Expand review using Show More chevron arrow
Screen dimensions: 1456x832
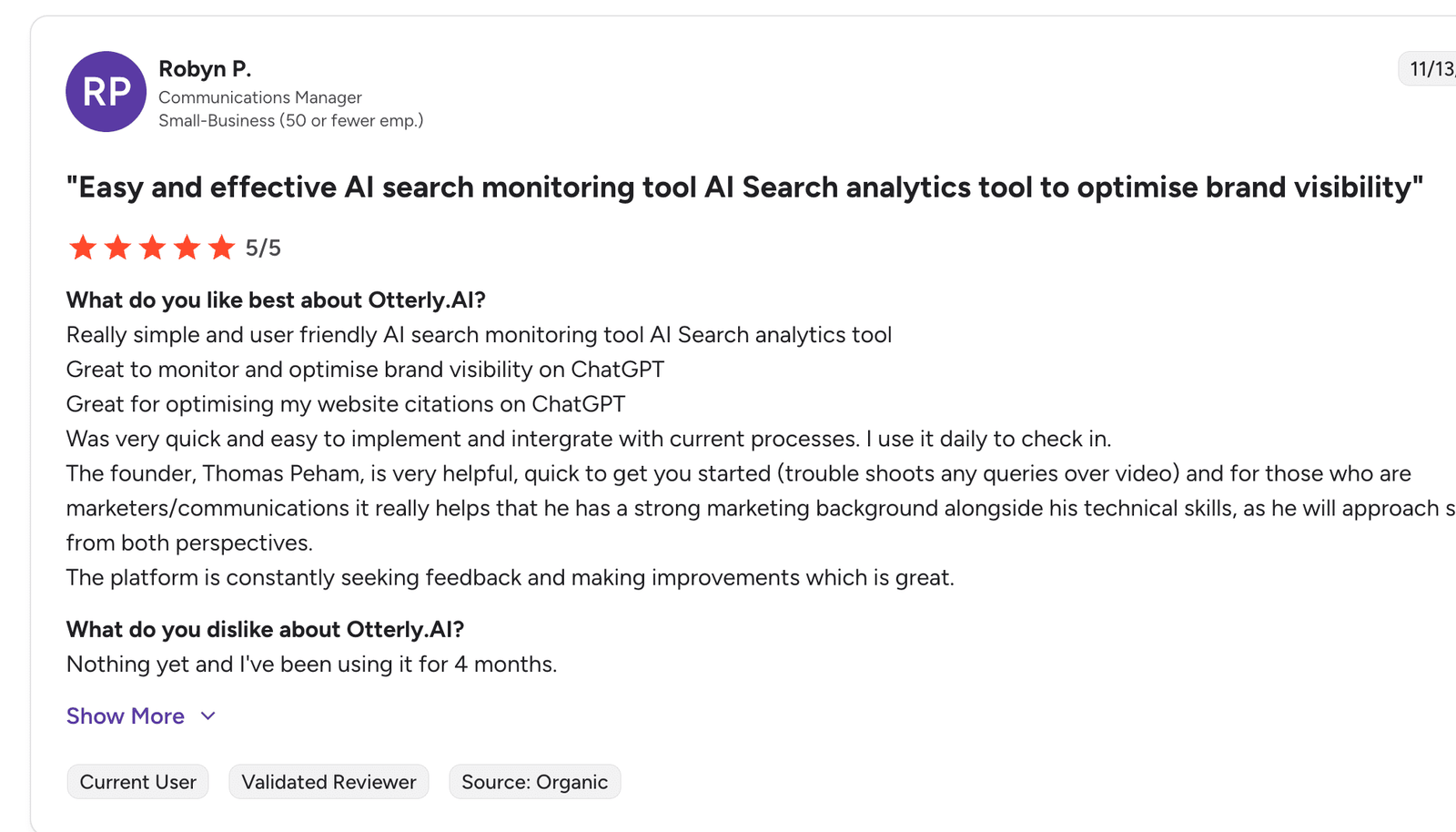208,716
